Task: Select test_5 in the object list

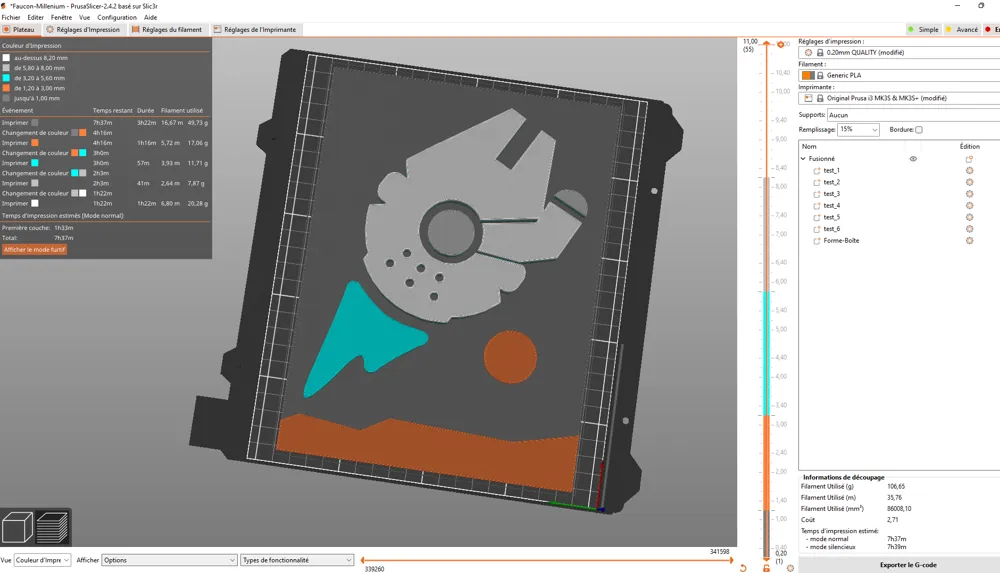Action: pos(832,217)
